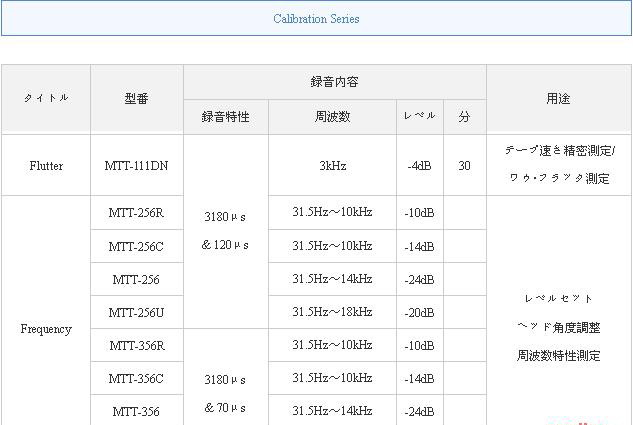Click the 周波数 sub-header
Image resolution: width=633 pixels, height=425 pixels.
(332, 117)
